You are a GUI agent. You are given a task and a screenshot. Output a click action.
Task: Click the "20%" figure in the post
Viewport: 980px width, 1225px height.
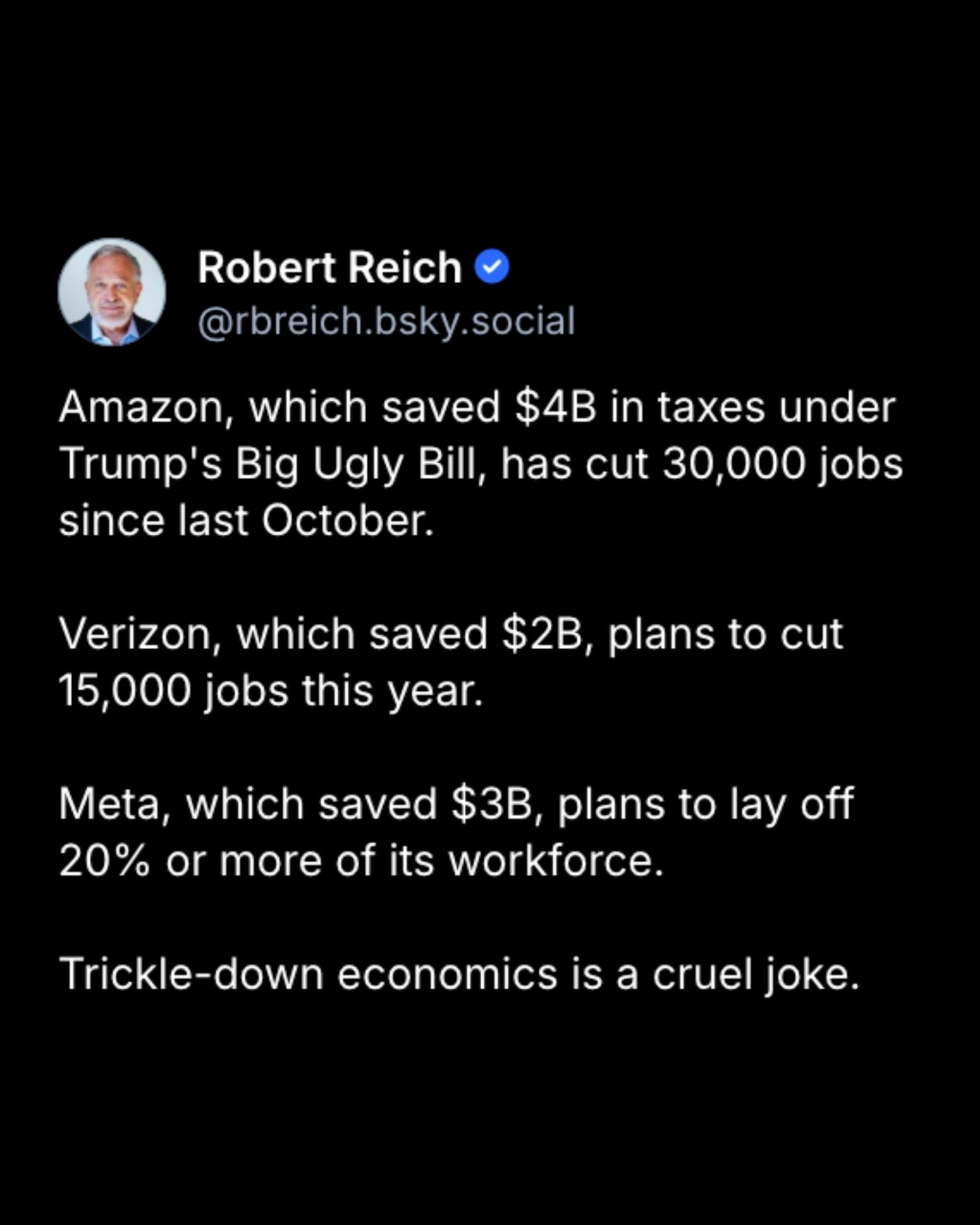tap(104, 862)
